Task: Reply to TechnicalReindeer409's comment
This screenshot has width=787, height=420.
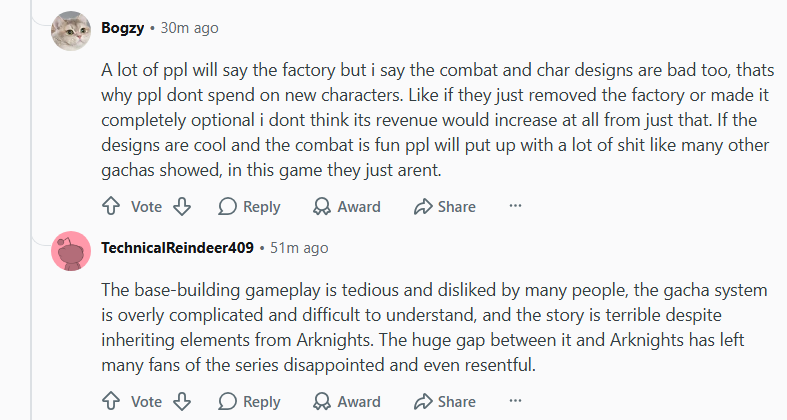Action: coord(249,401)
